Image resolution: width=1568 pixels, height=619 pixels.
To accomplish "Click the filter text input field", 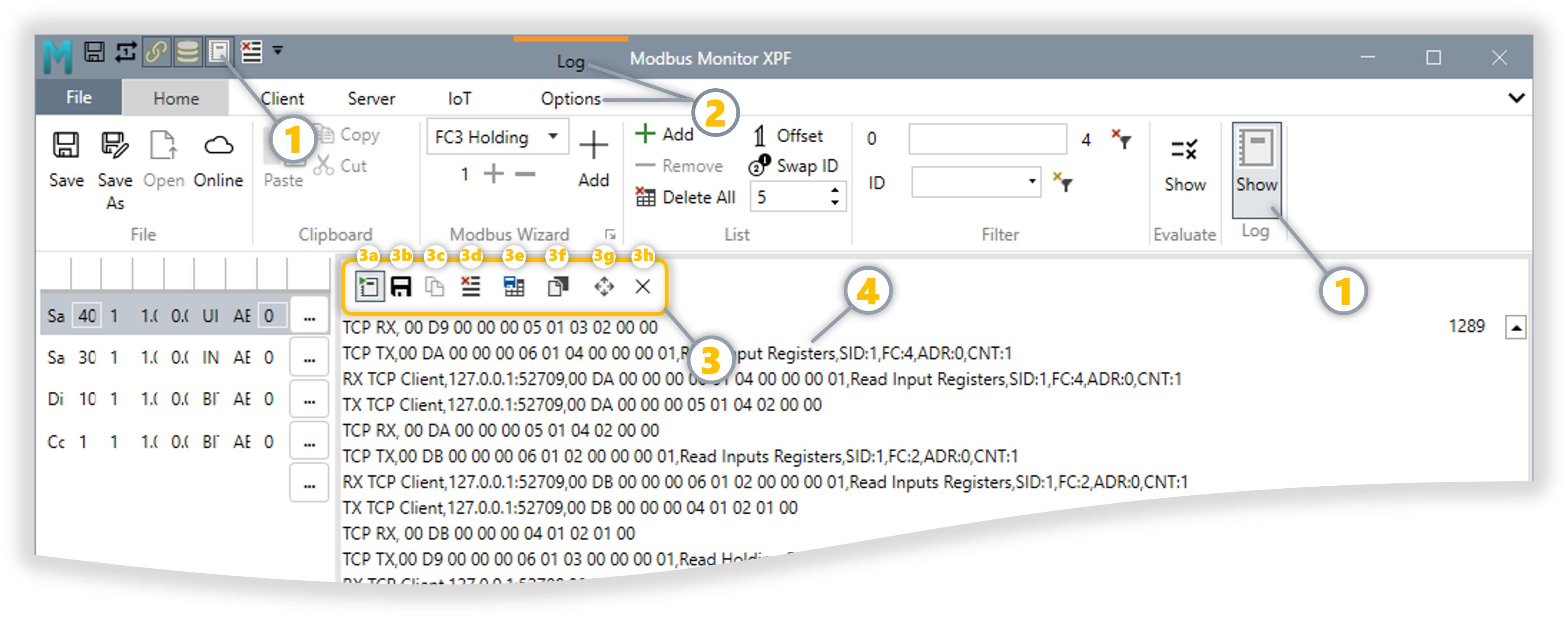I will [987, 139].
